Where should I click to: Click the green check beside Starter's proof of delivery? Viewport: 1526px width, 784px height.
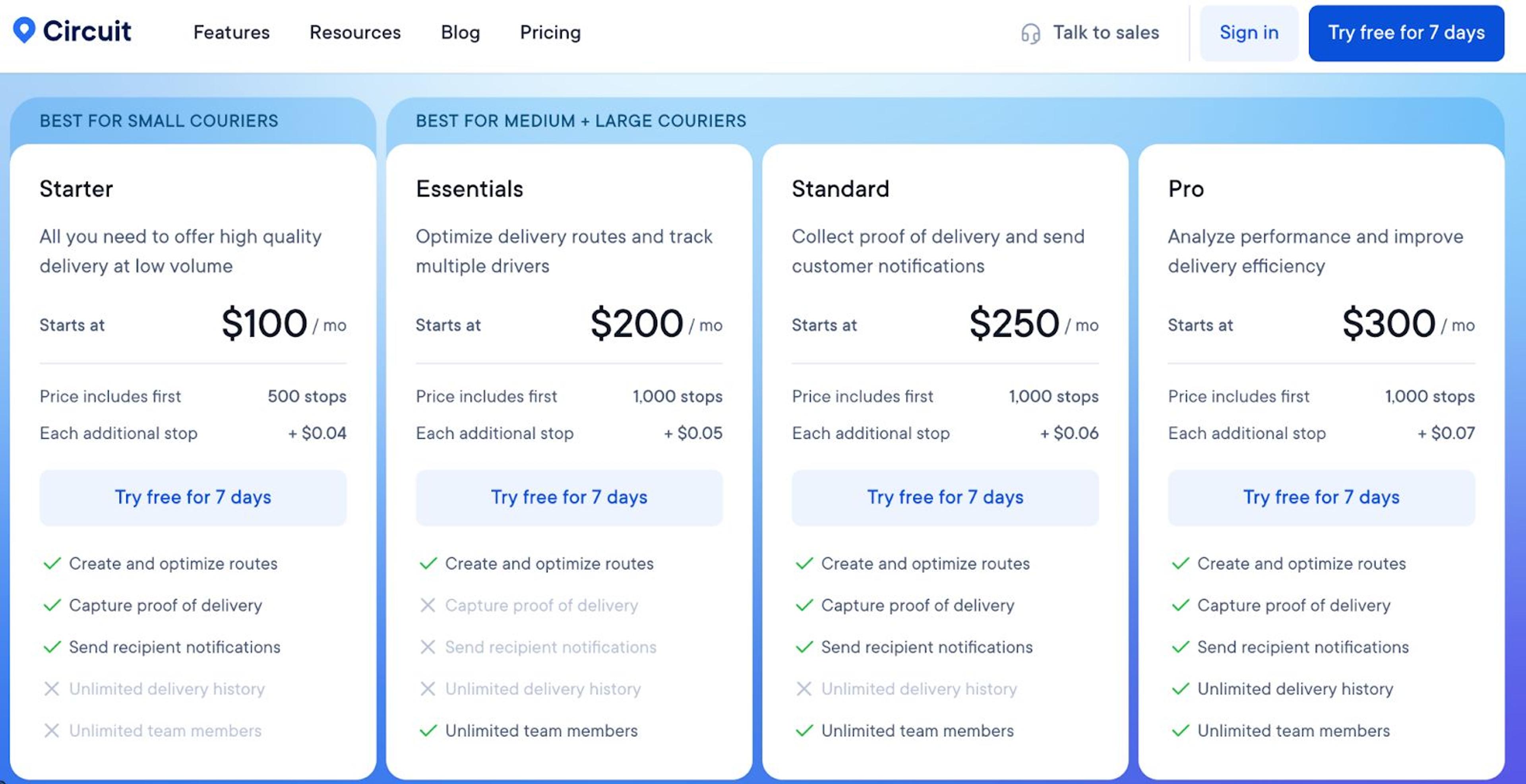(x=52, y=605)
